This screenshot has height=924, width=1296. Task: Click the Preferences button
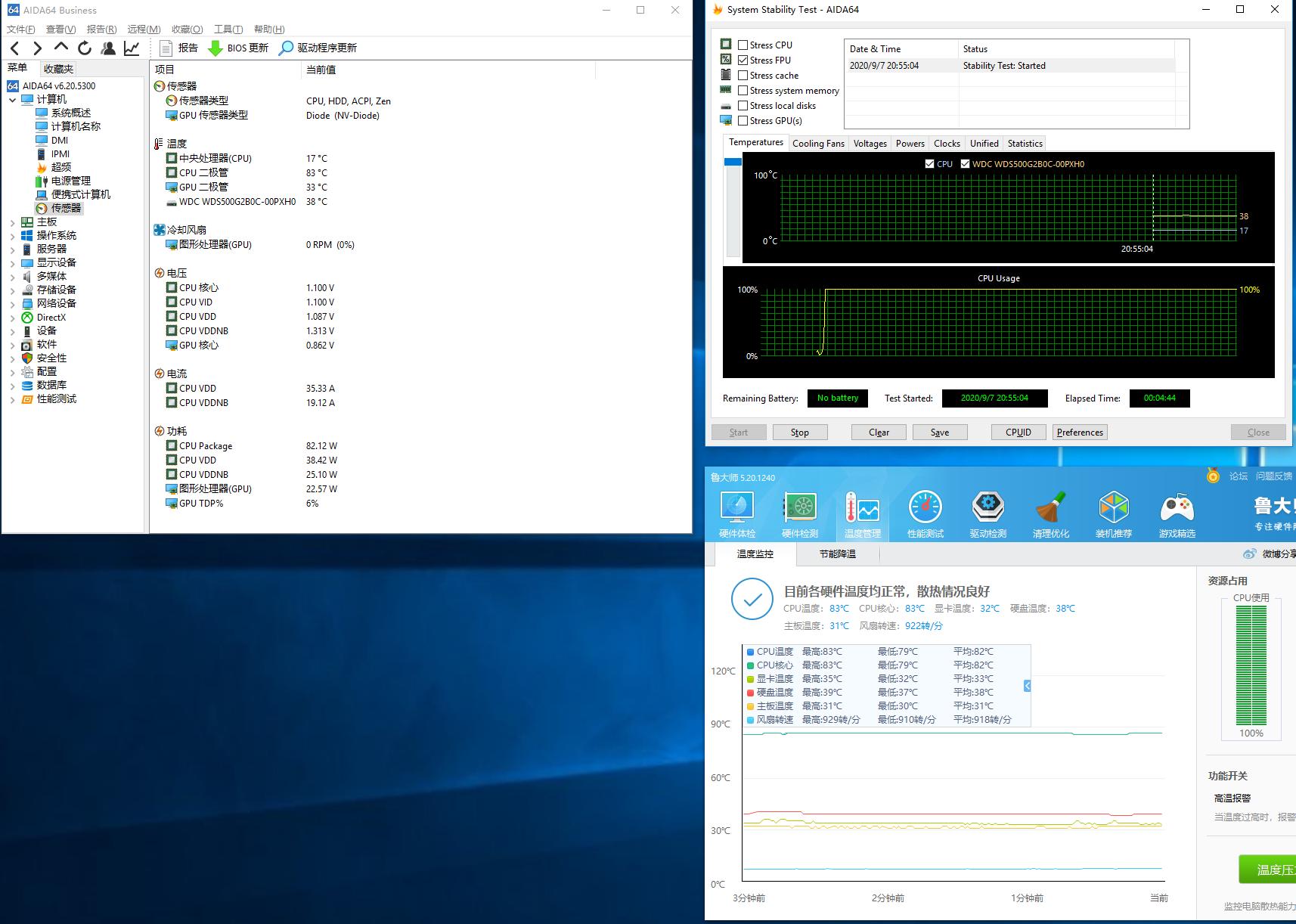click(x=1079, y=433)
